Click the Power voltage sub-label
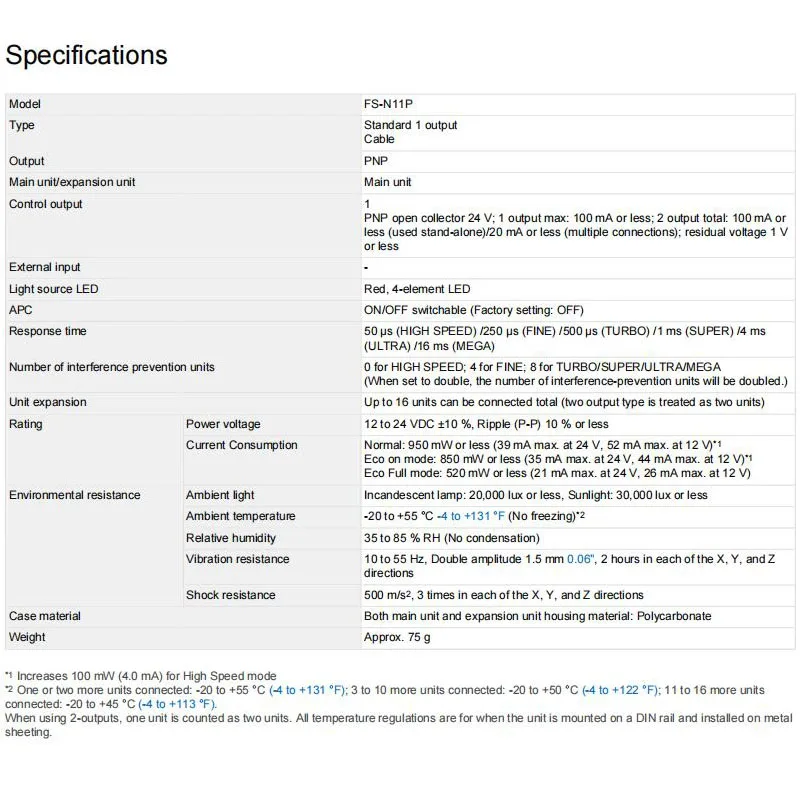 coord(223,424)
